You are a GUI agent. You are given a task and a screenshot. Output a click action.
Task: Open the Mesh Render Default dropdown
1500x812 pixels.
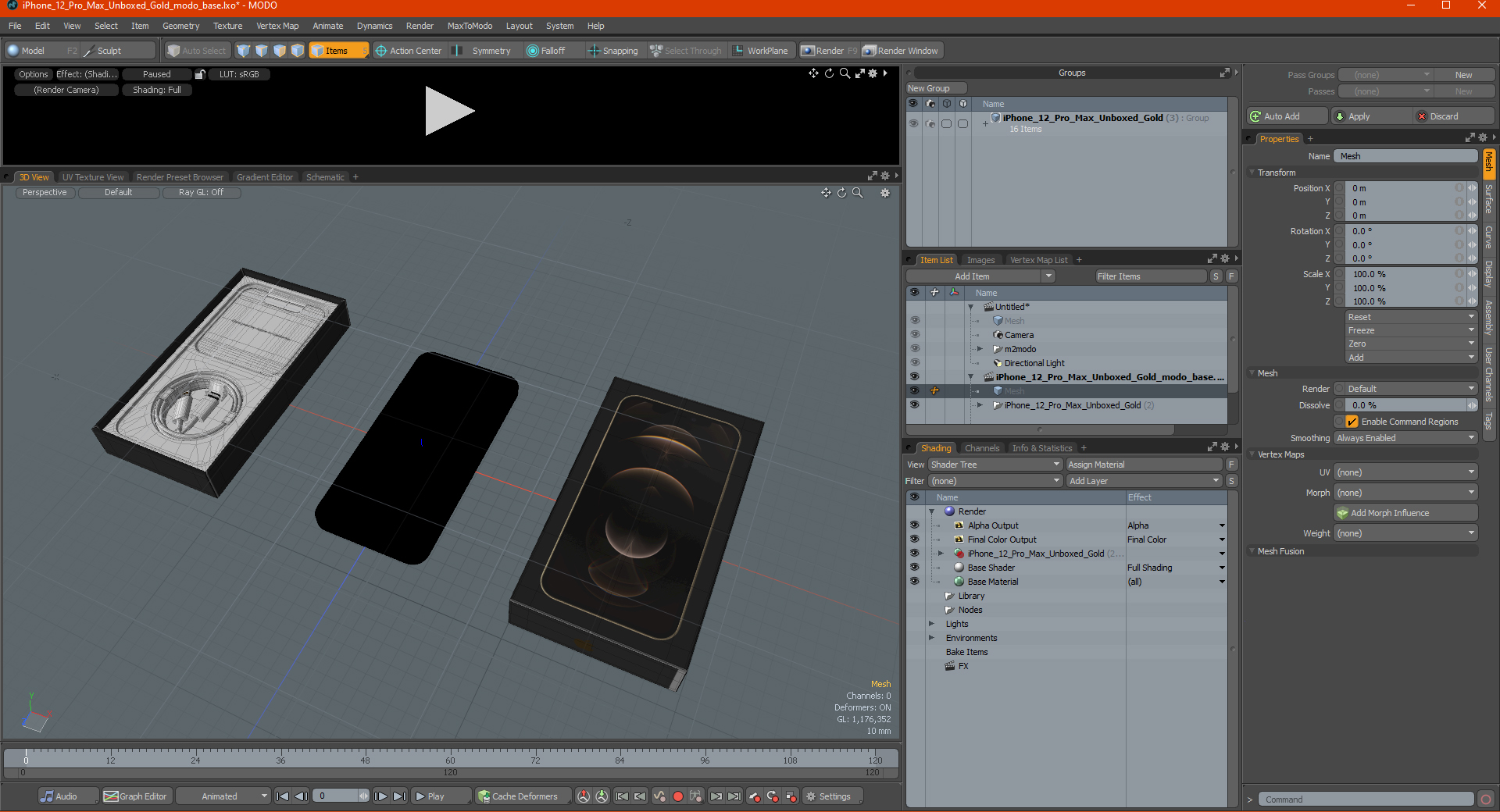pos(1405,389)
